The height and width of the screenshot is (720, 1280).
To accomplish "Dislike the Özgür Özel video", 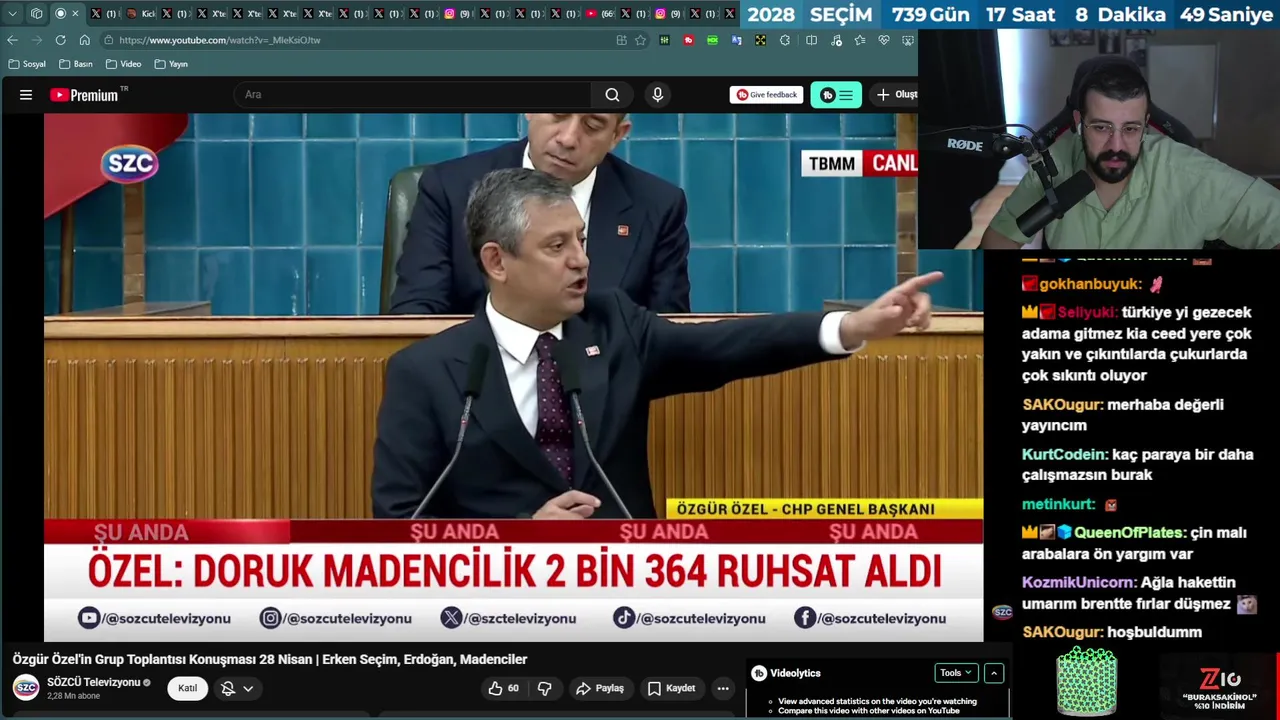I will (545, 688).
